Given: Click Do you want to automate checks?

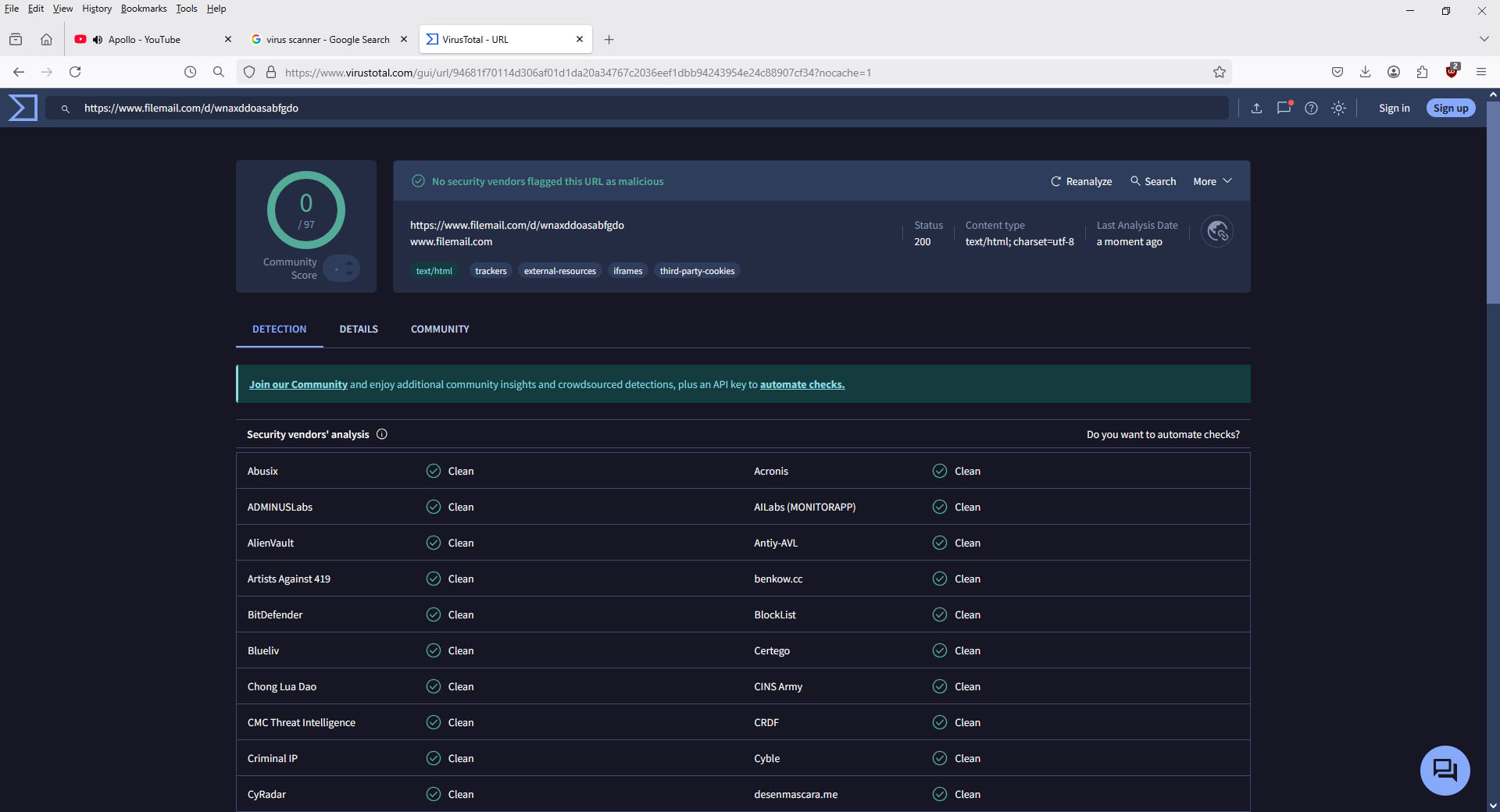Looking at the screenshot, I should 1163,435.
